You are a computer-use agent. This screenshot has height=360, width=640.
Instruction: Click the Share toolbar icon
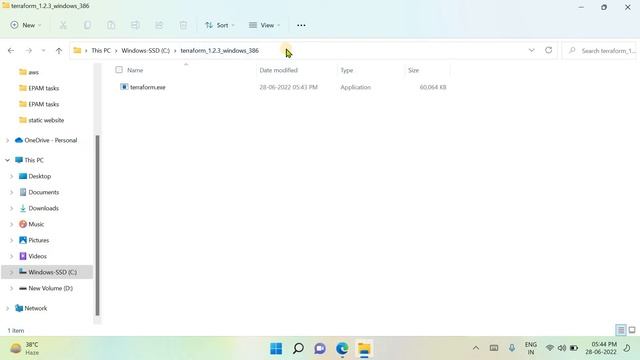pyautogui.click(x=159, y=25)
